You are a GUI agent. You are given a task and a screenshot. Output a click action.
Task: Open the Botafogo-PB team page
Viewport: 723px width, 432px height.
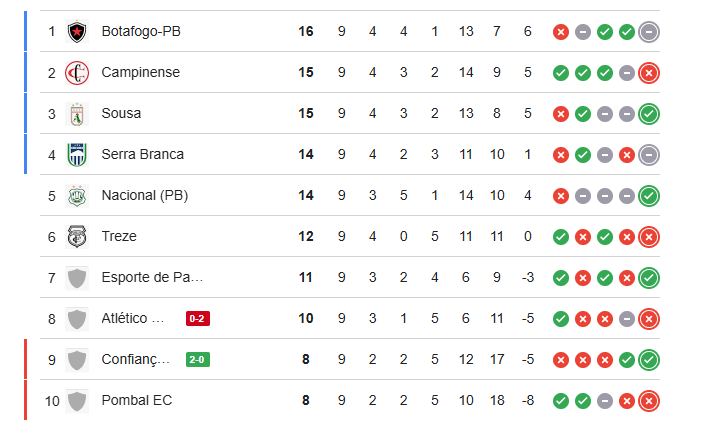point(141,32)
